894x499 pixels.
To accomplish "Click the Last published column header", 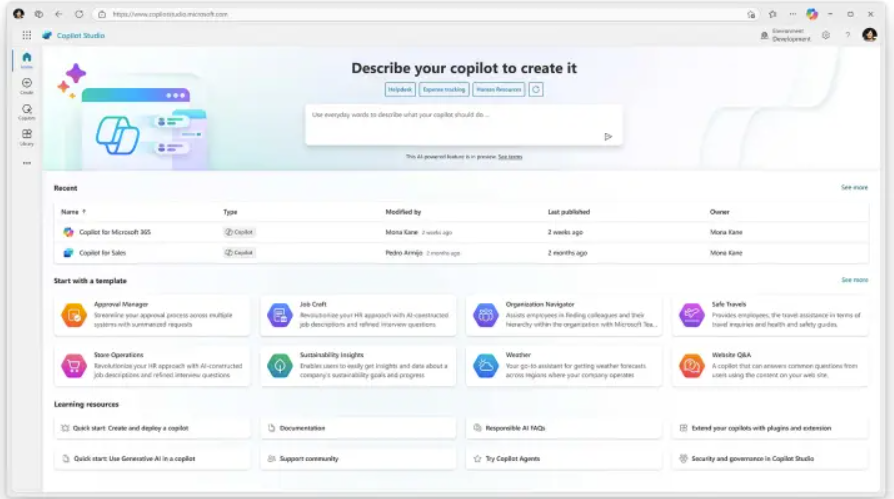I will (x=569, y=212).
